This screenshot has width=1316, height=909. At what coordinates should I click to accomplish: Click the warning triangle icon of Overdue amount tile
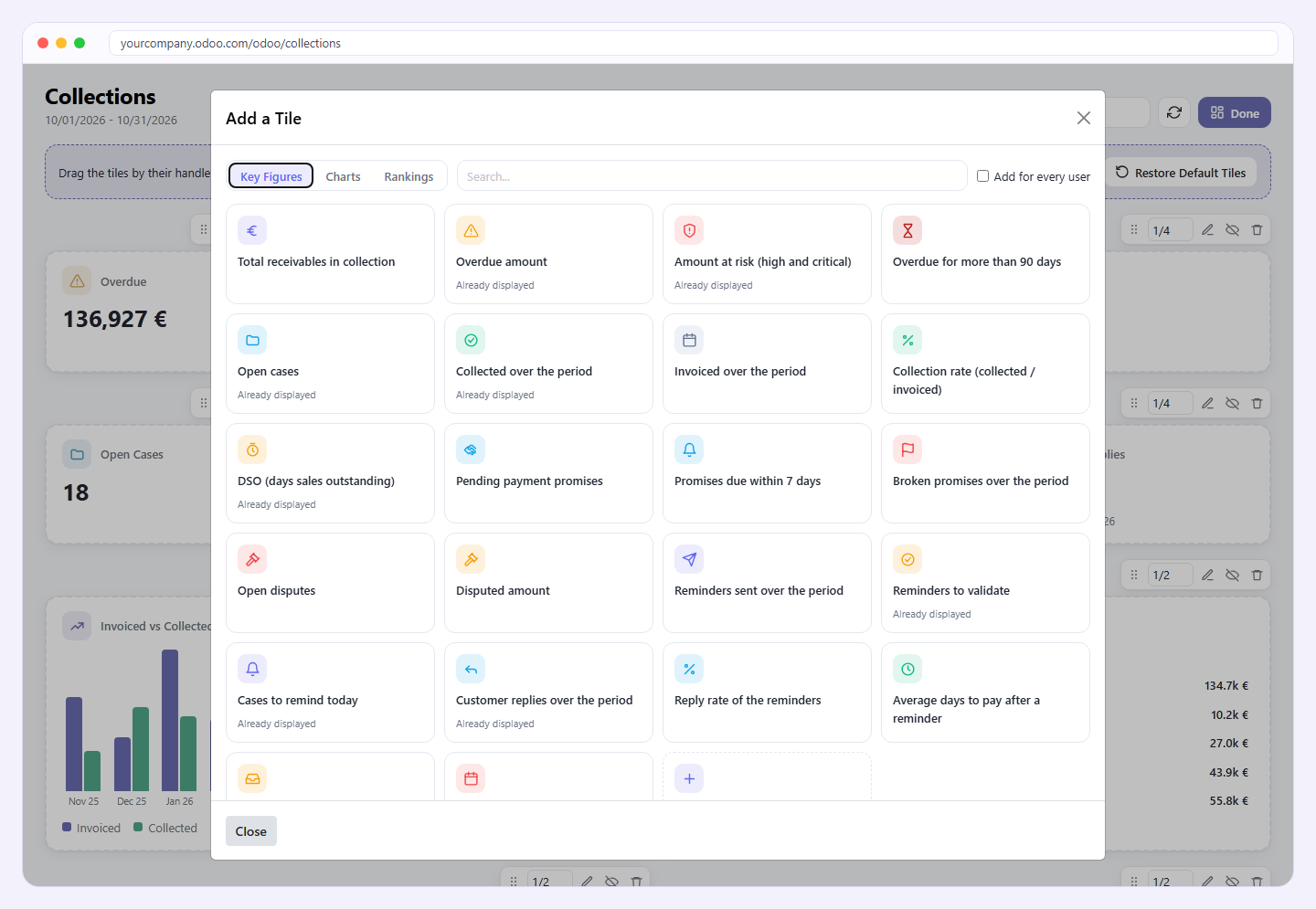(471, 230)
